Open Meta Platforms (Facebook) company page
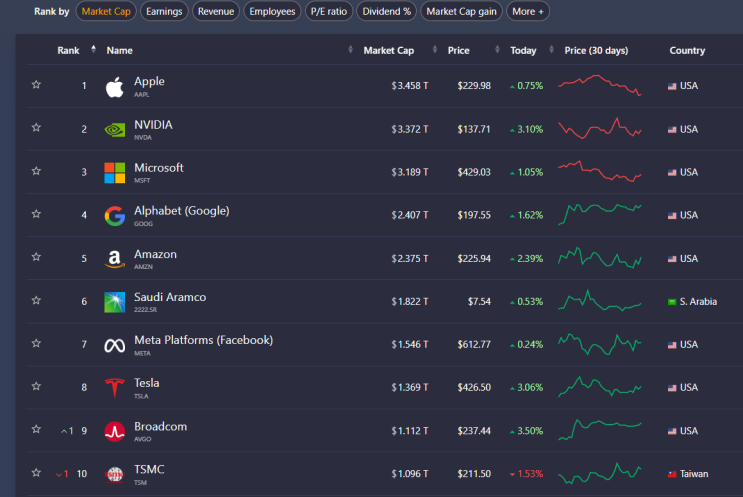The image size is (743, 497). click(203, 340)
